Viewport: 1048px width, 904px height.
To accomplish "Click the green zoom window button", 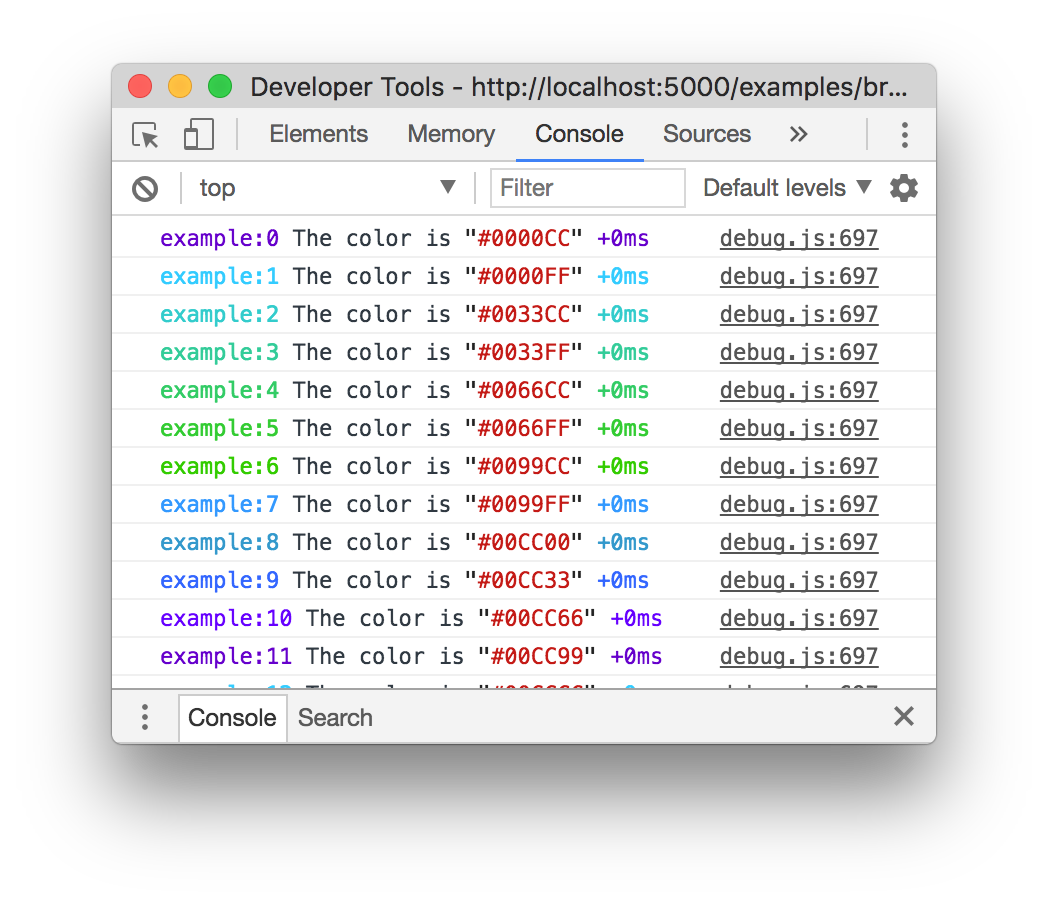I will [220, 86].
